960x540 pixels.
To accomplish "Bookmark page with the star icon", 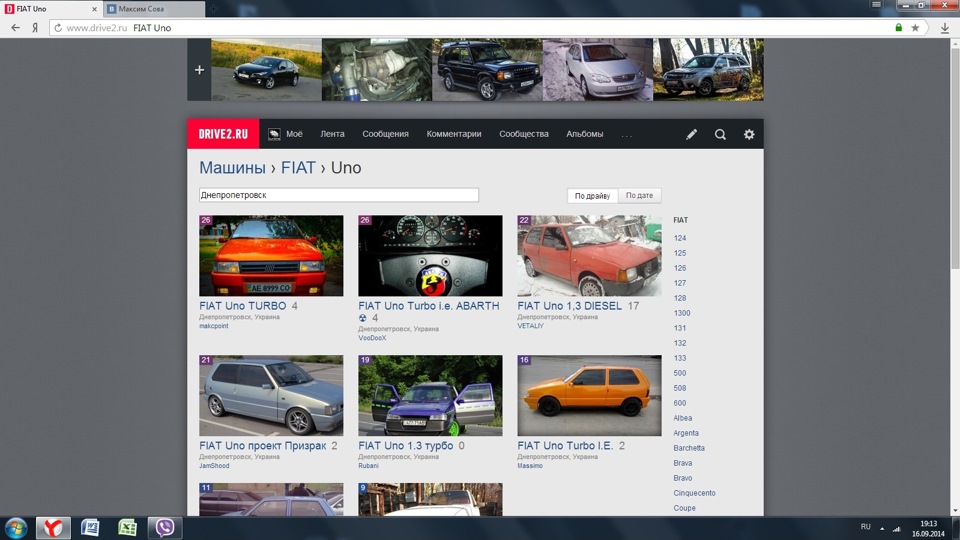I will click(915, 28).
